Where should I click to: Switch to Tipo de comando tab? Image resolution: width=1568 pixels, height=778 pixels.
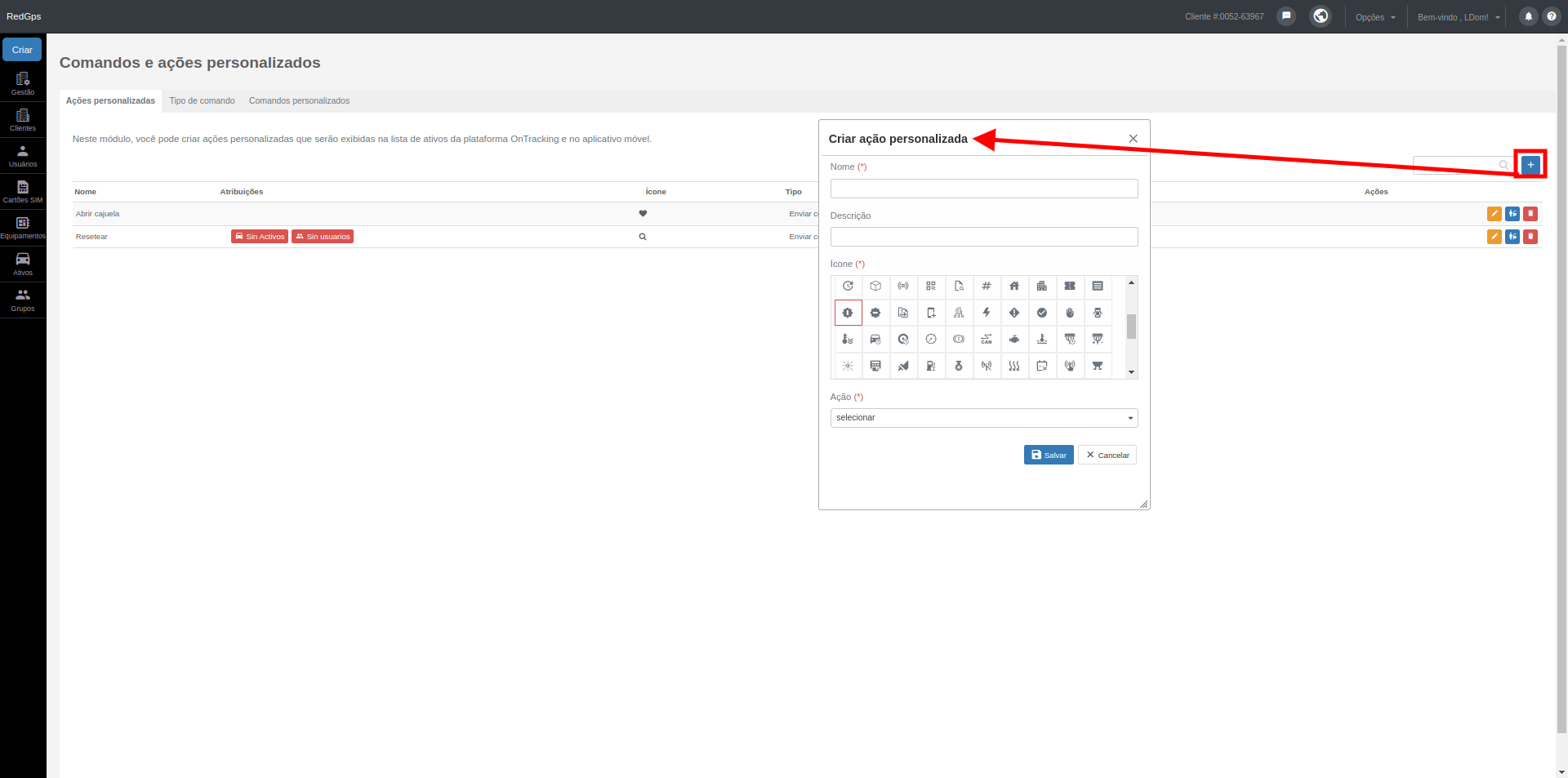[202, 101]
